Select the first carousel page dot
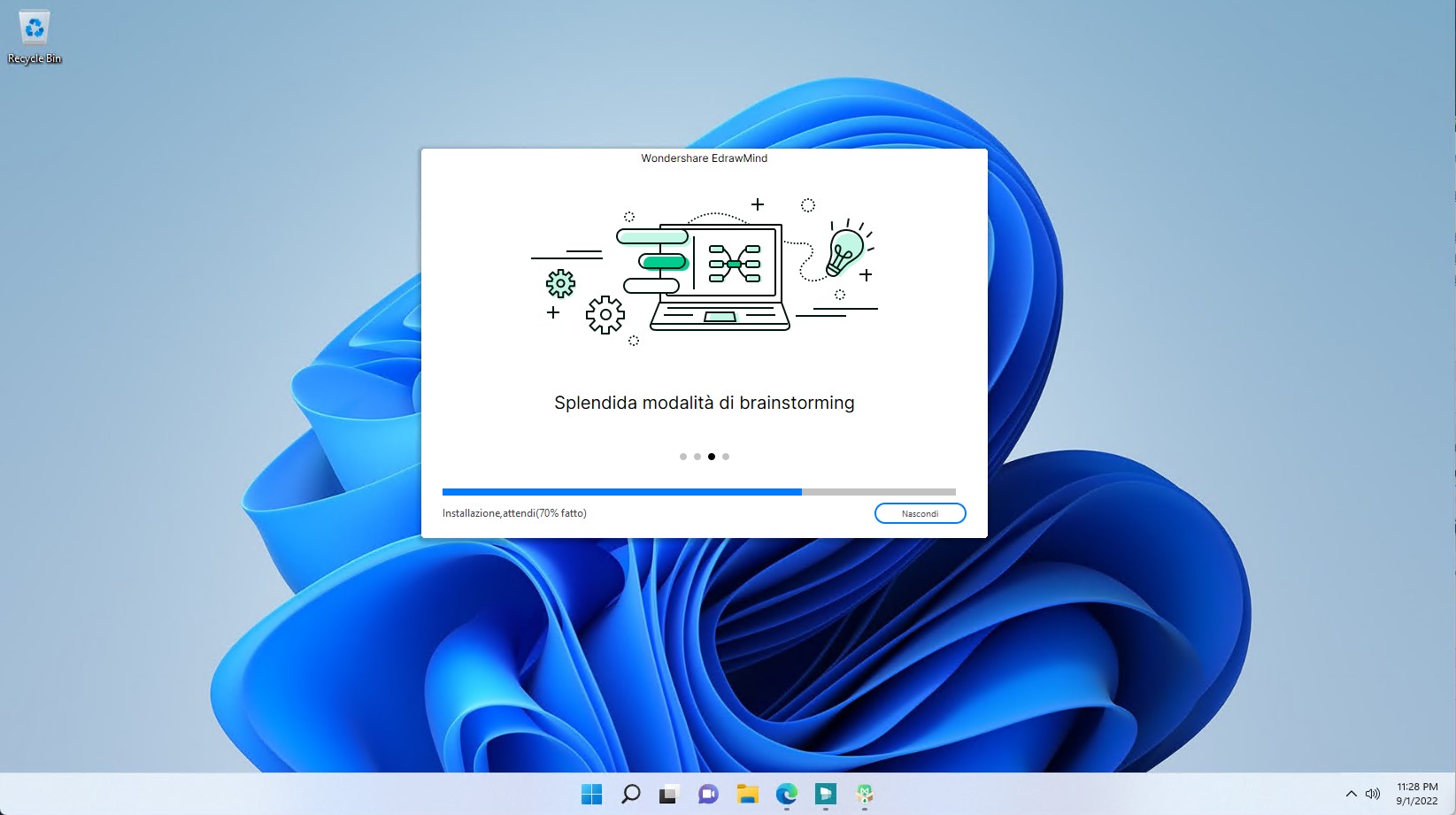 click(x=683, y=457)
